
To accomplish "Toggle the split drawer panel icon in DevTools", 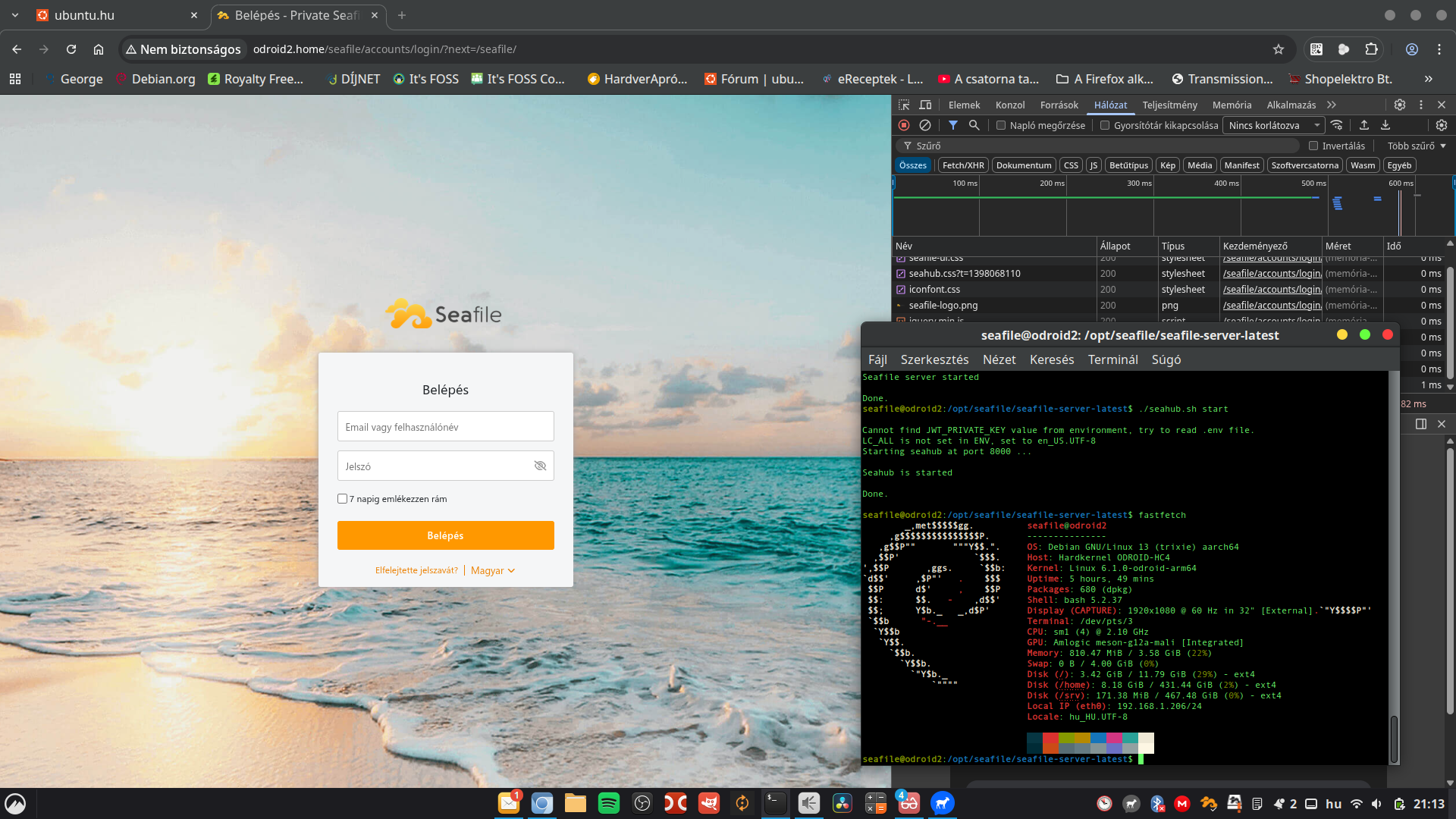I will coord(1421,424).
